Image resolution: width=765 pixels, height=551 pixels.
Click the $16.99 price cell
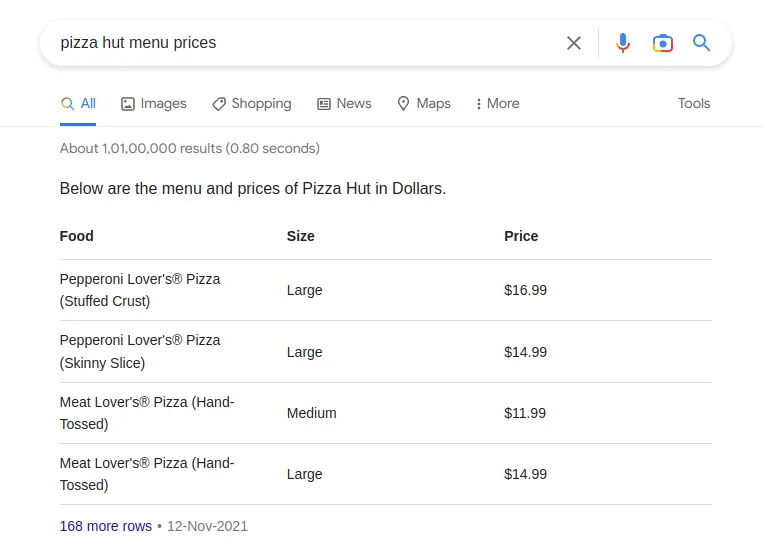click(x=525, y=290)
